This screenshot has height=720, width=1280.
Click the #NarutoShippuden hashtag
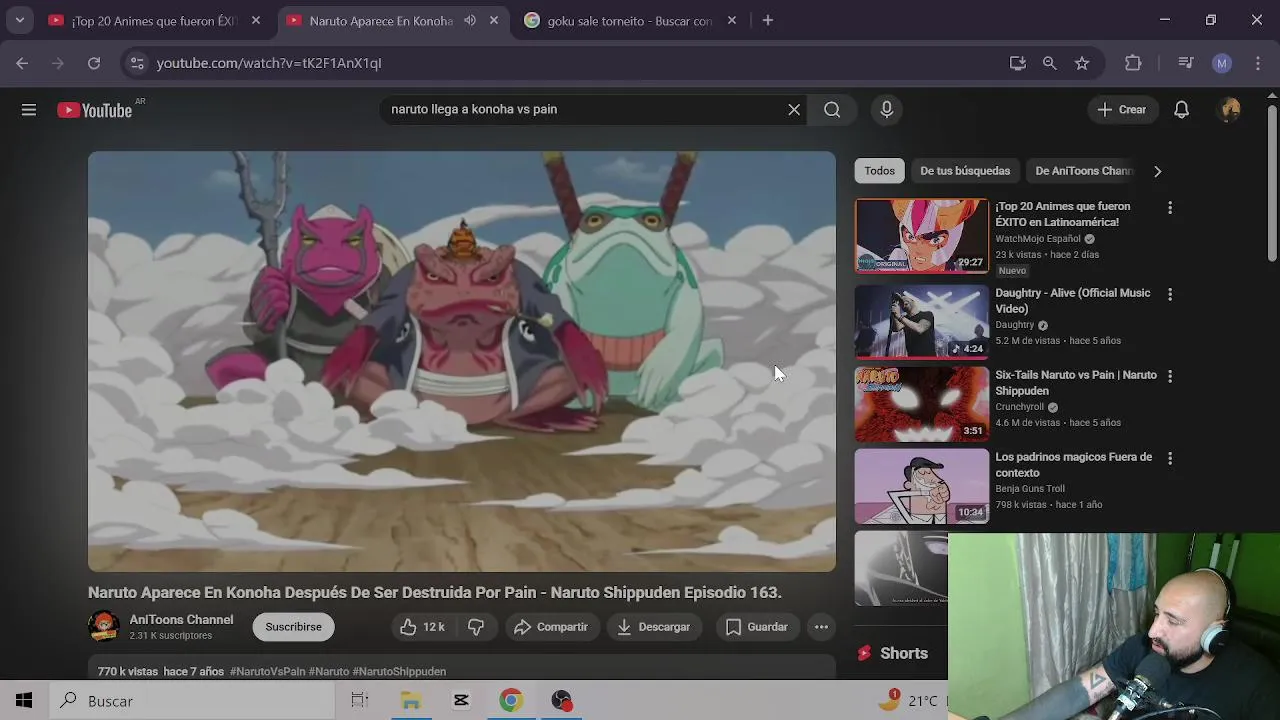399,672
